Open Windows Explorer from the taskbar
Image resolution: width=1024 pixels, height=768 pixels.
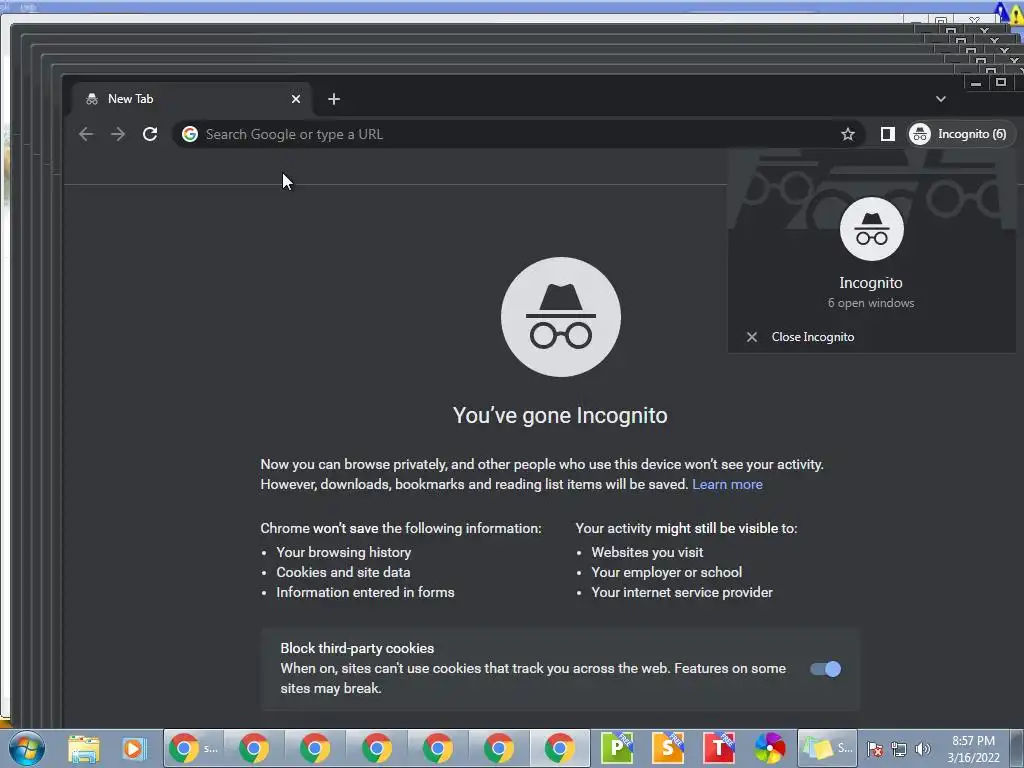click(84, 748)
